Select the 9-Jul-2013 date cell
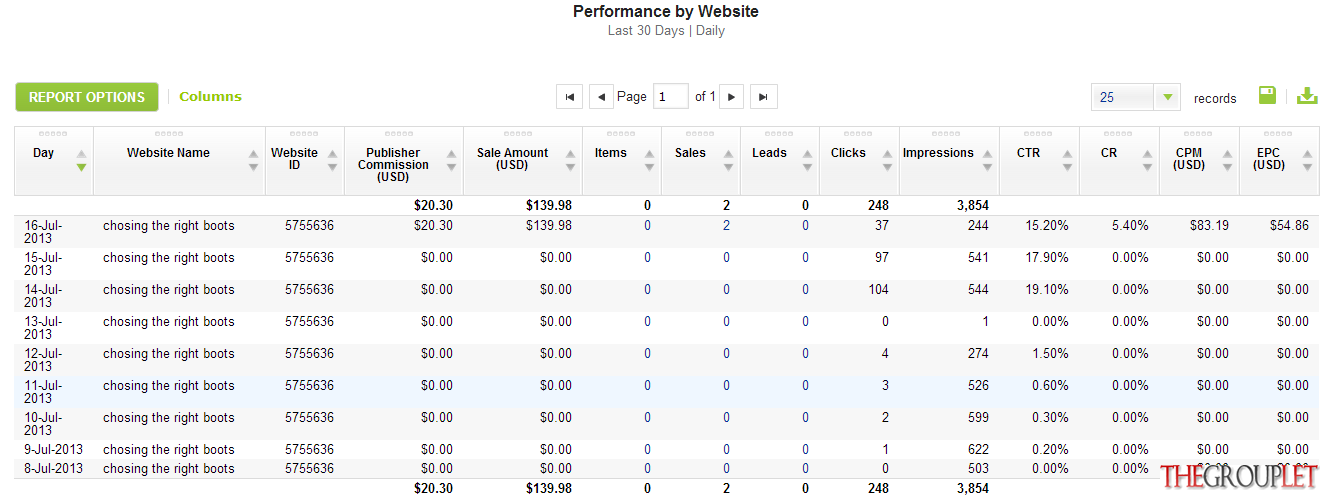Screen dimensions: 1325x495 point(54,450)
